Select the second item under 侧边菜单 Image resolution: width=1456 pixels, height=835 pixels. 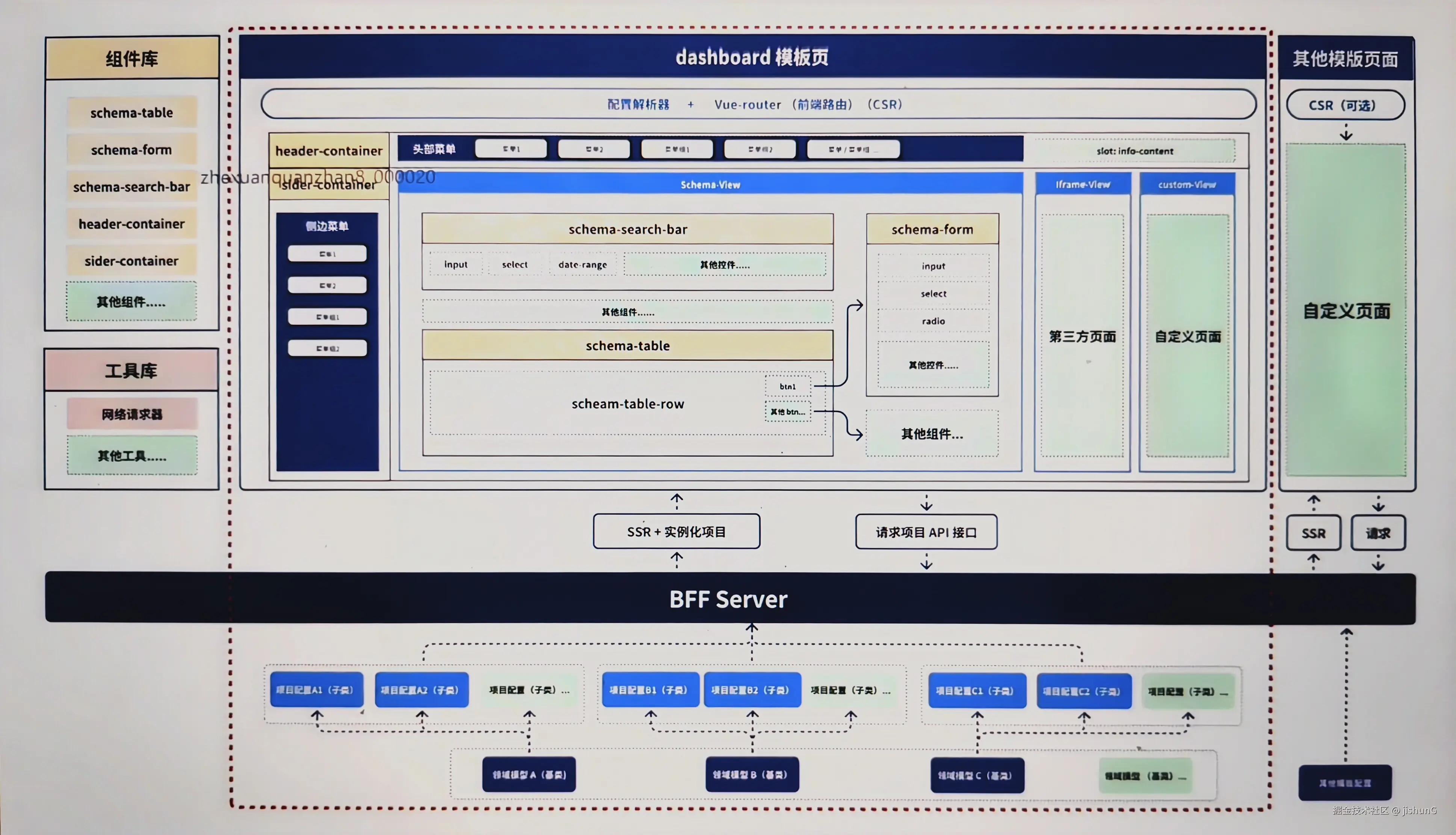coord(327,285)
